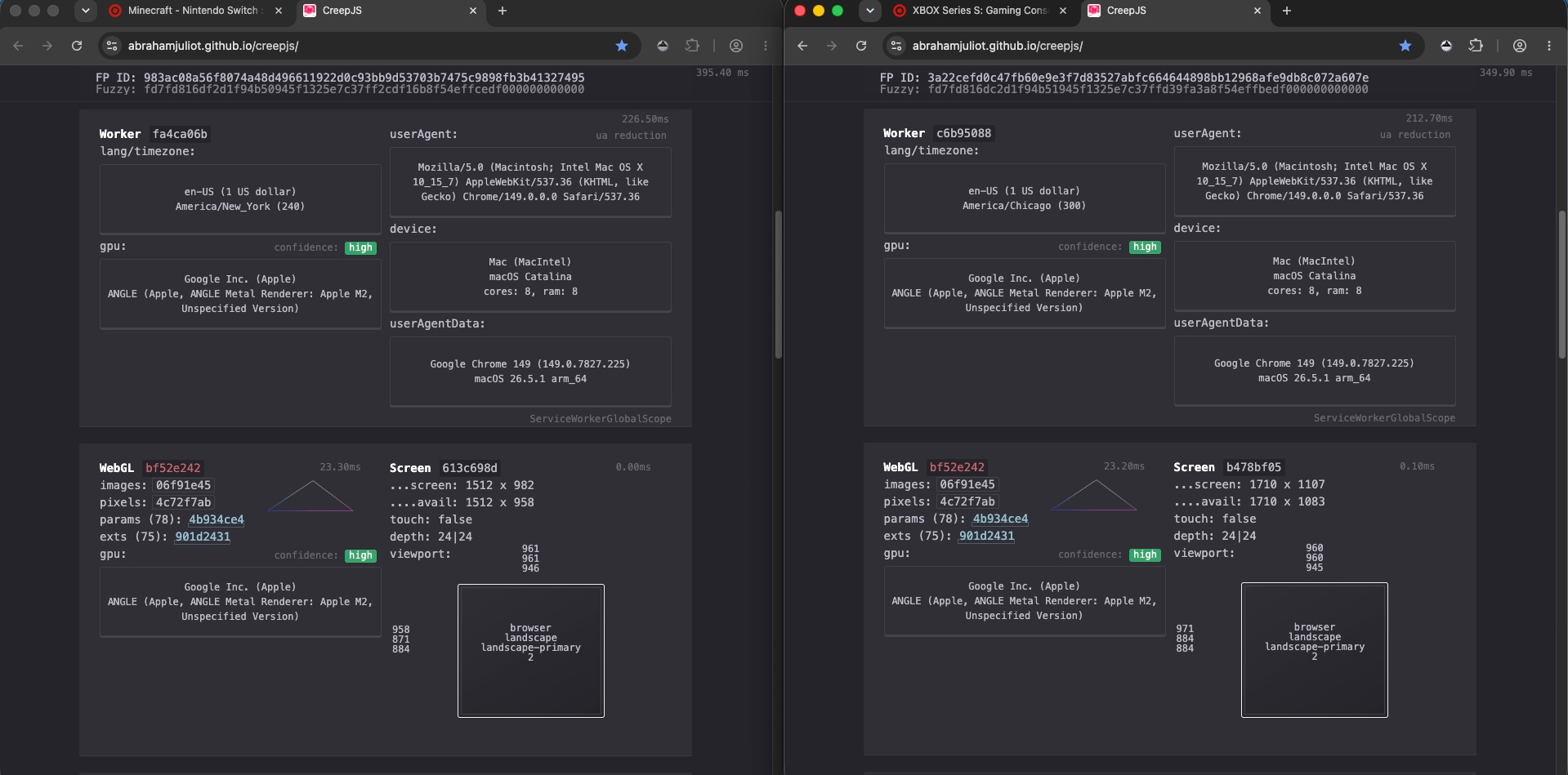Open params 4b934ce4 link in left window
The image size is (1568, 775).
pyautogui.click(x=217, y=519)
